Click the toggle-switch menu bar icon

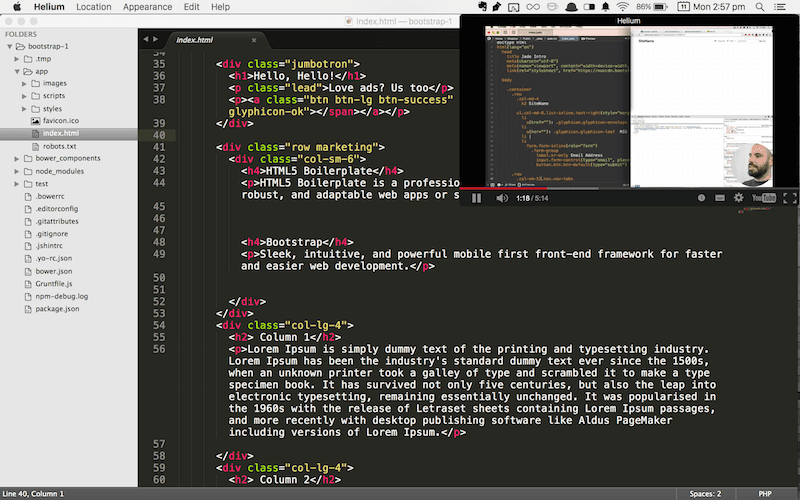click(x=589, y=7)
